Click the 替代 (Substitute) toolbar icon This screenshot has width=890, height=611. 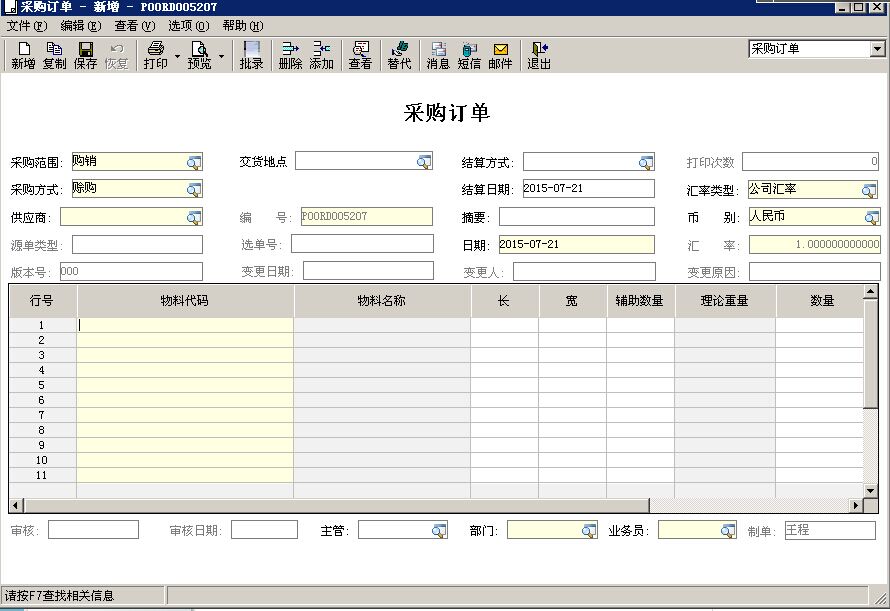[400, 56]
